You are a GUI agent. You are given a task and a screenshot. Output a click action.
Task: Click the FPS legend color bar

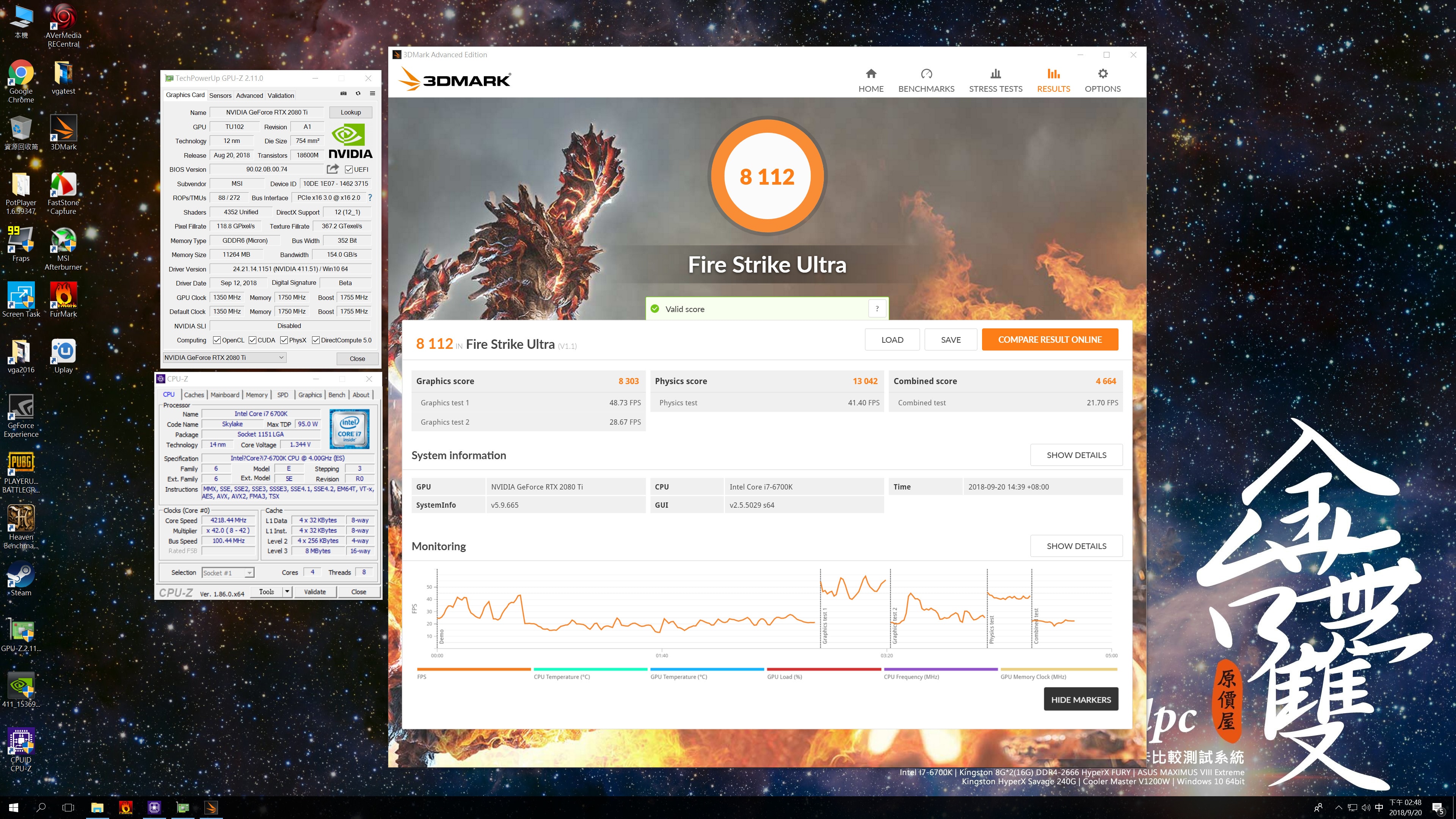tap(474, 669)
